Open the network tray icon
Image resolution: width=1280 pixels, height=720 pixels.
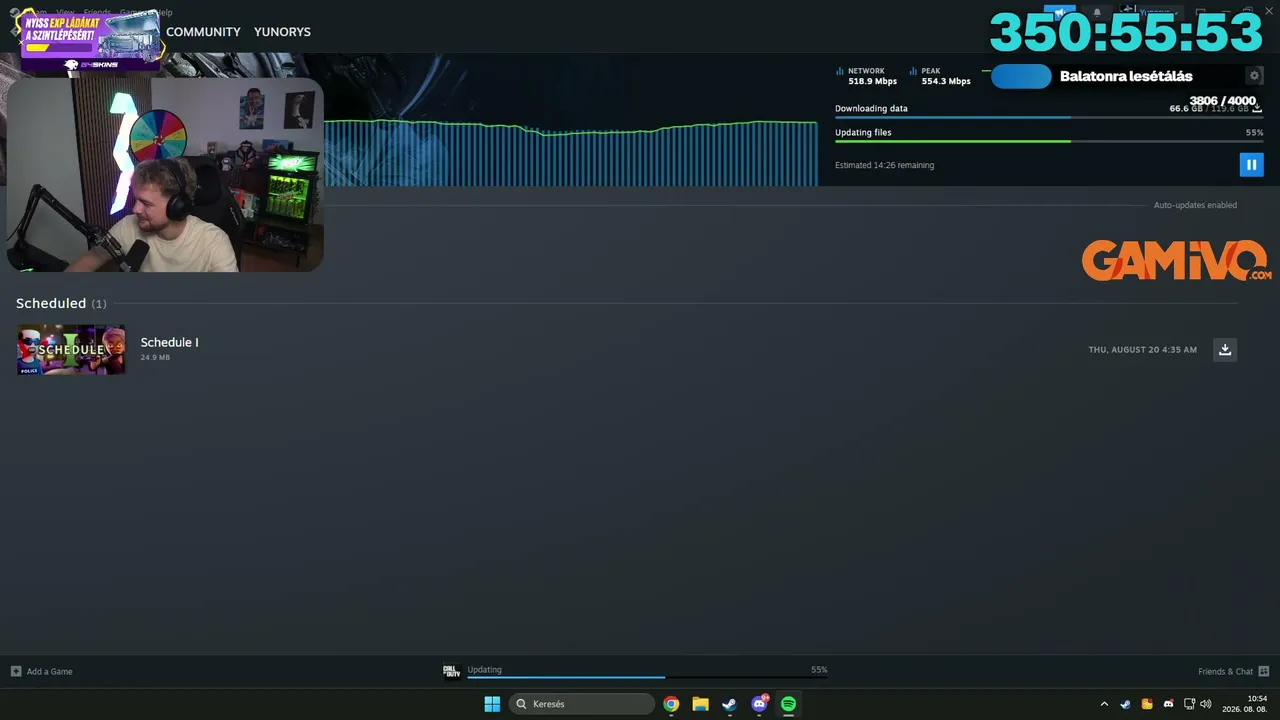click(x=1190, y=704)
